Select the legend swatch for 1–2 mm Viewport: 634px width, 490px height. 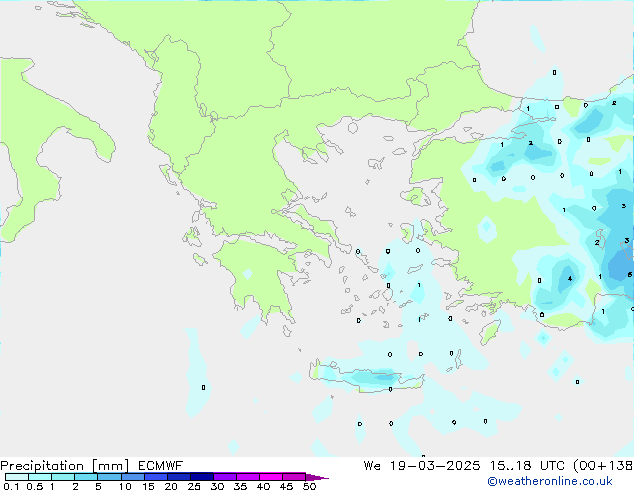[x=63, y=477]
